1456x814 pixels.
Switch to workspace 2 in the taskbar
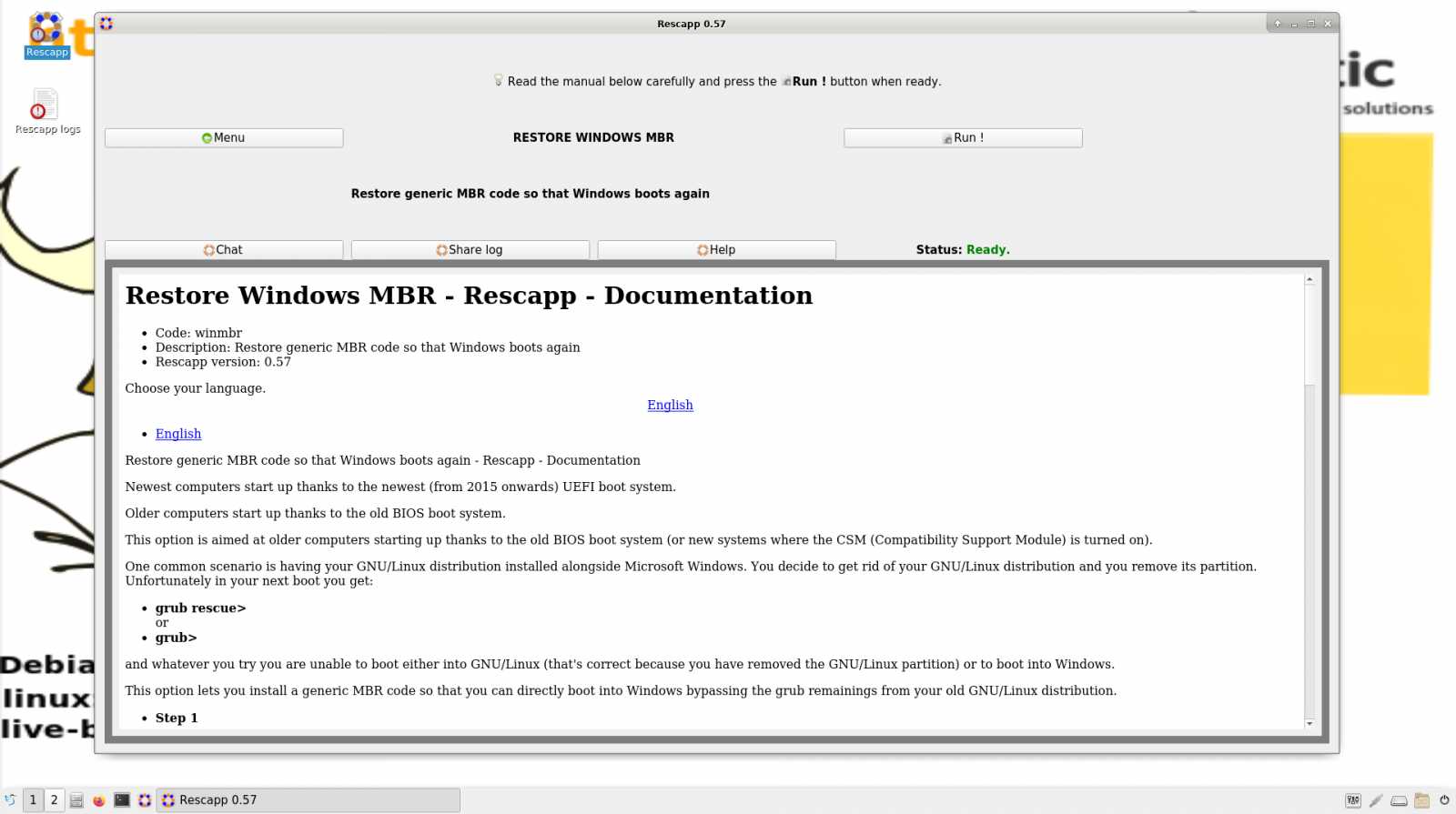[x=54, y=800]
